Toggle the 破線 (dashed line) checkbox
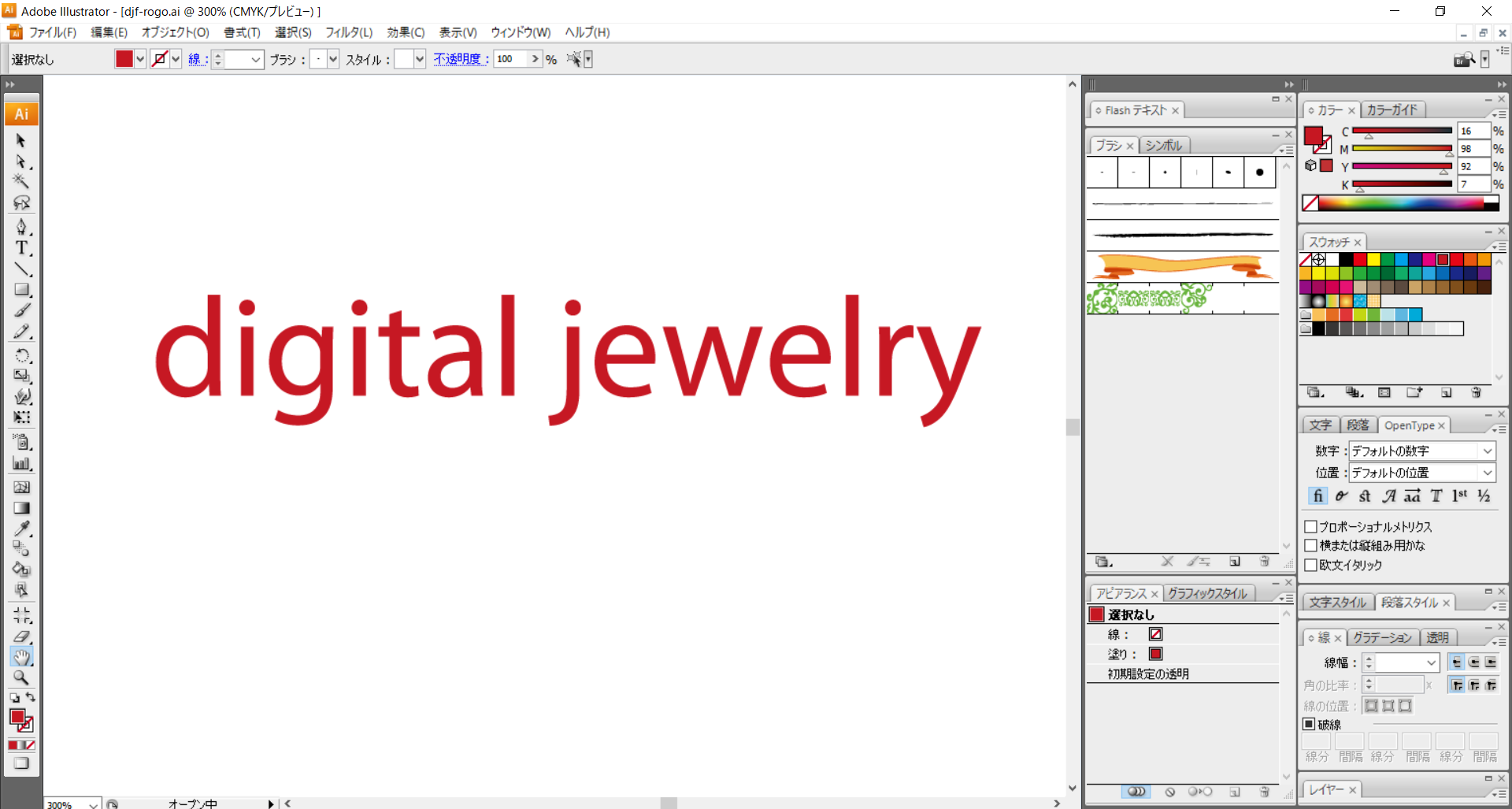The height and width of the screenshot is (809, 1512). coord(1309,724)
